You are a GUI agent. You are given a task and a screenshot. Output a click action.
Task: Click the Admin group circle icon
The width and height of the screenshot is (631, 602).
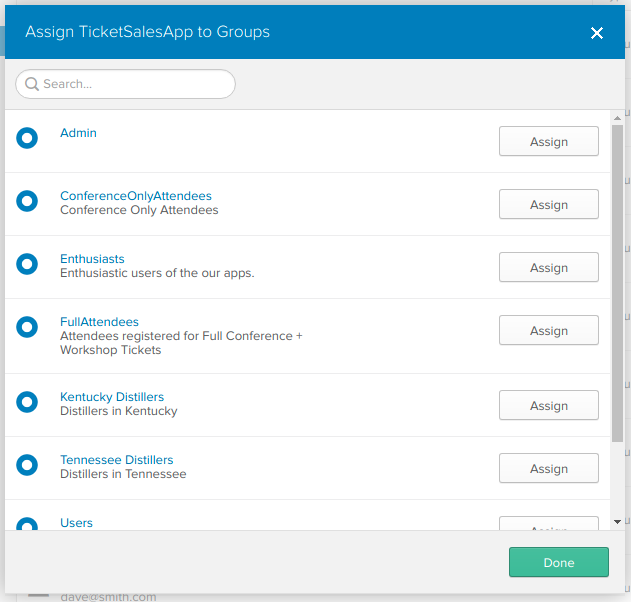[27, 138]
